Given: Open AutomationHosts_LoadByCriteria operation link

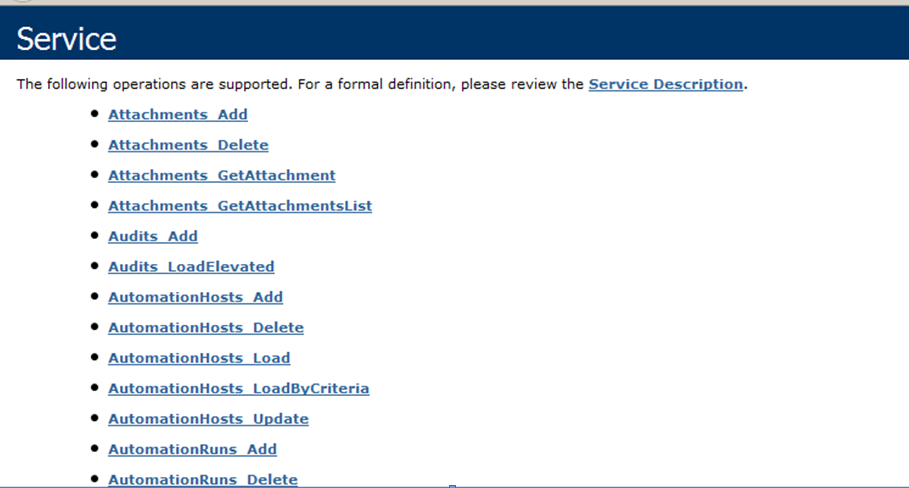Looking at the screenshot, I should pos(238,388).
